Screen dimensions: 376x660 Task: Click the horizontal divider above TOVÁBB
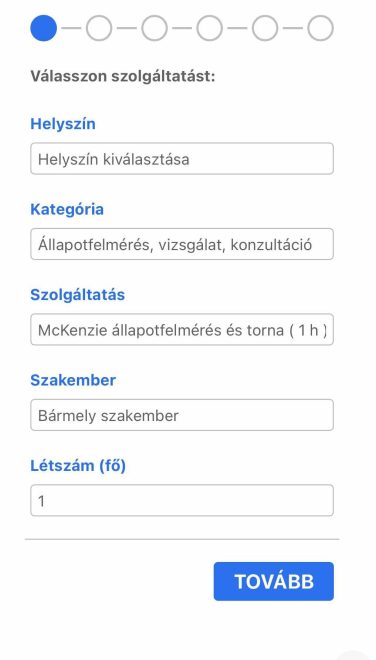coord(182,539)
